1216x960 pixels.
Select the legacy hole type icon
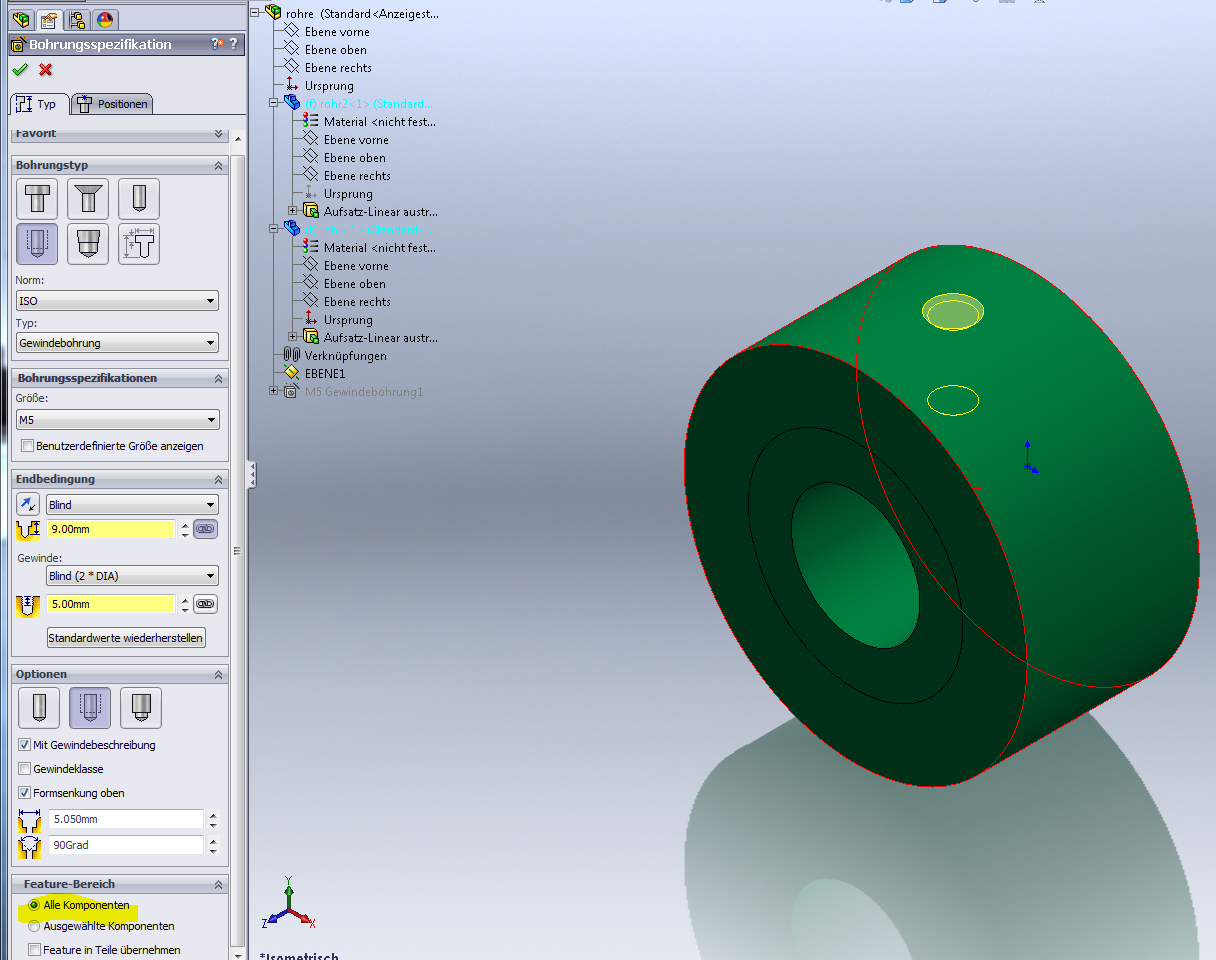139,244
